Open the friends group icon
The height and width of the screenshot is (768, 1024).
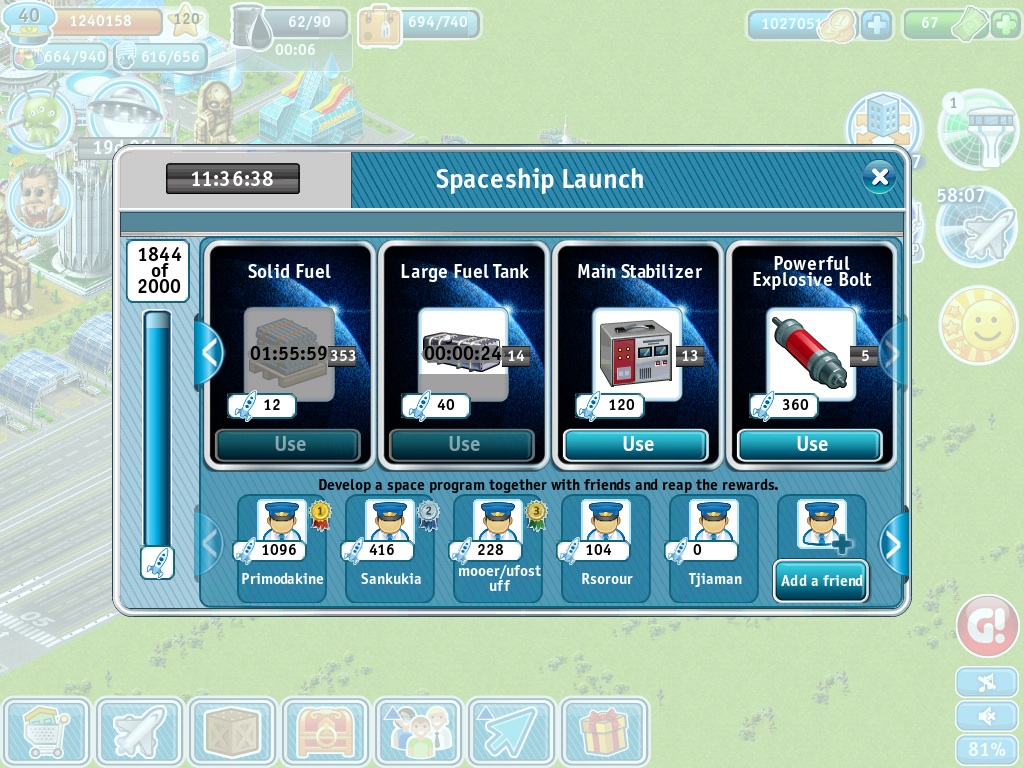(418, 731)
